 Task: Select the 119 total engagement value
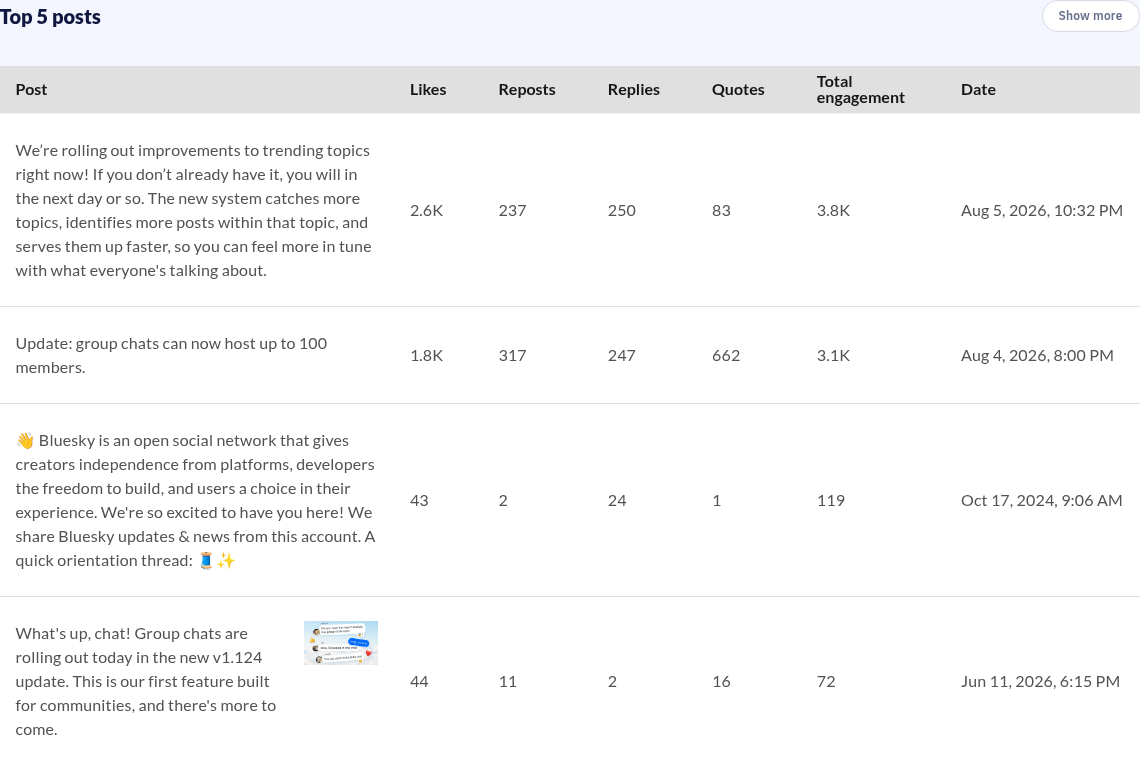[830, 500]
